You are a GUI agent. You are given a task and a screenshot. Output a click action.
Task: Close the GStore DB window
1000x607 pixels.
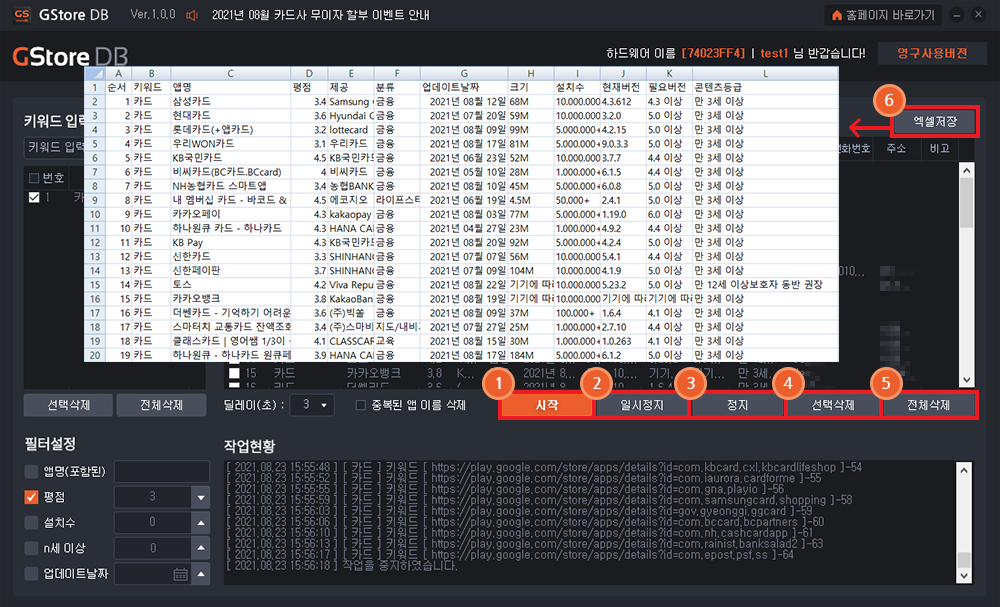(x=978, y=15)
